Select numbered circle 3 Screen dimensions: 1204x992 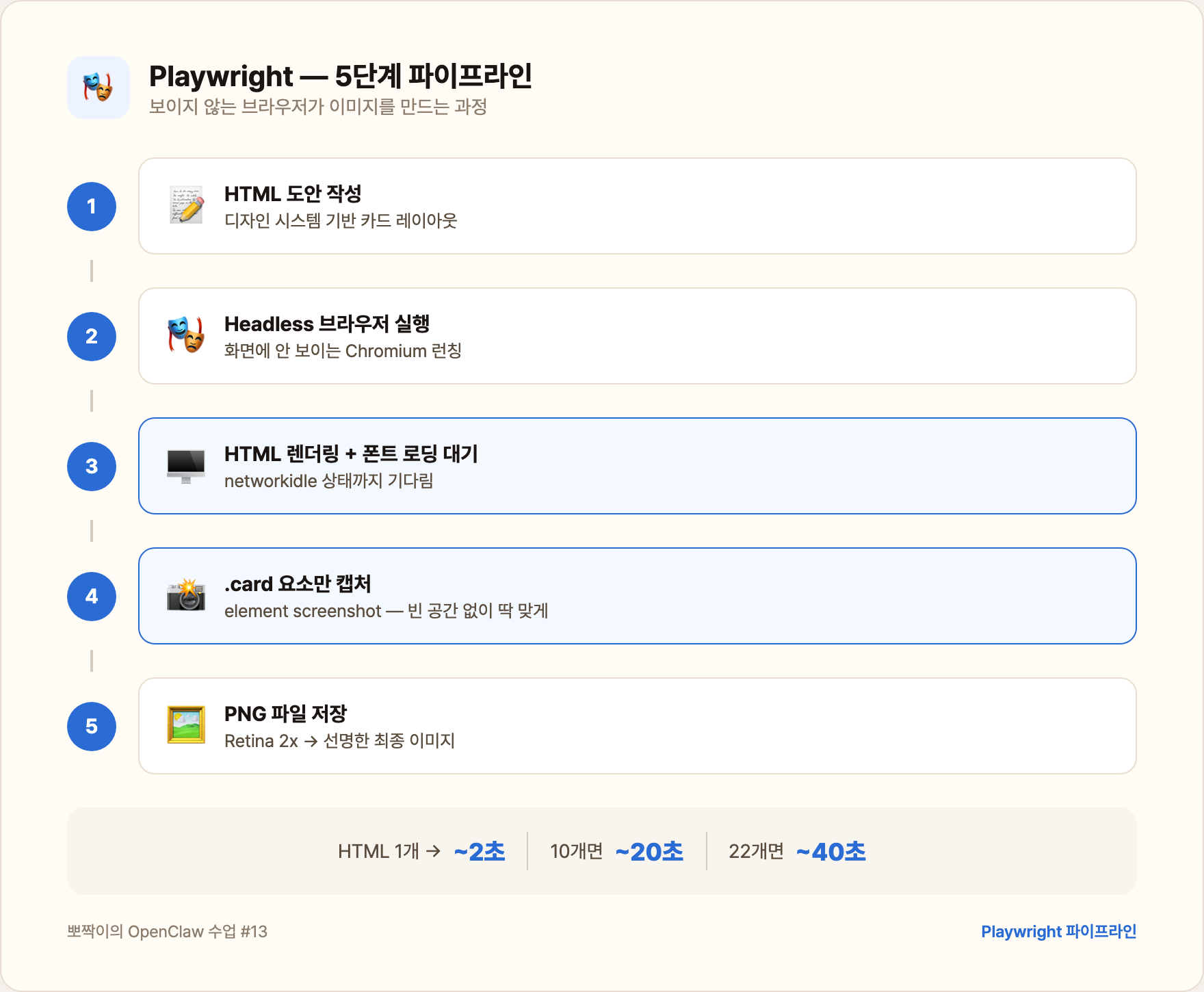91,466
